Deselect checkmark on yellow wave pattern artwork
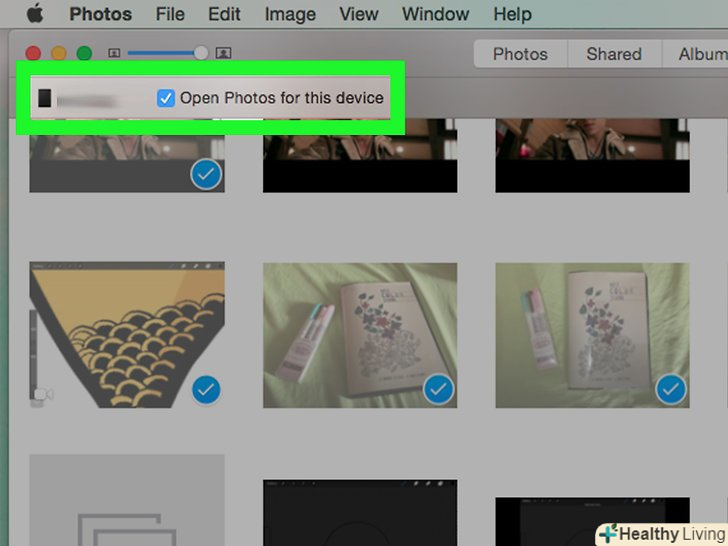This screenshot has height=546, width=728. coord(206,390)
